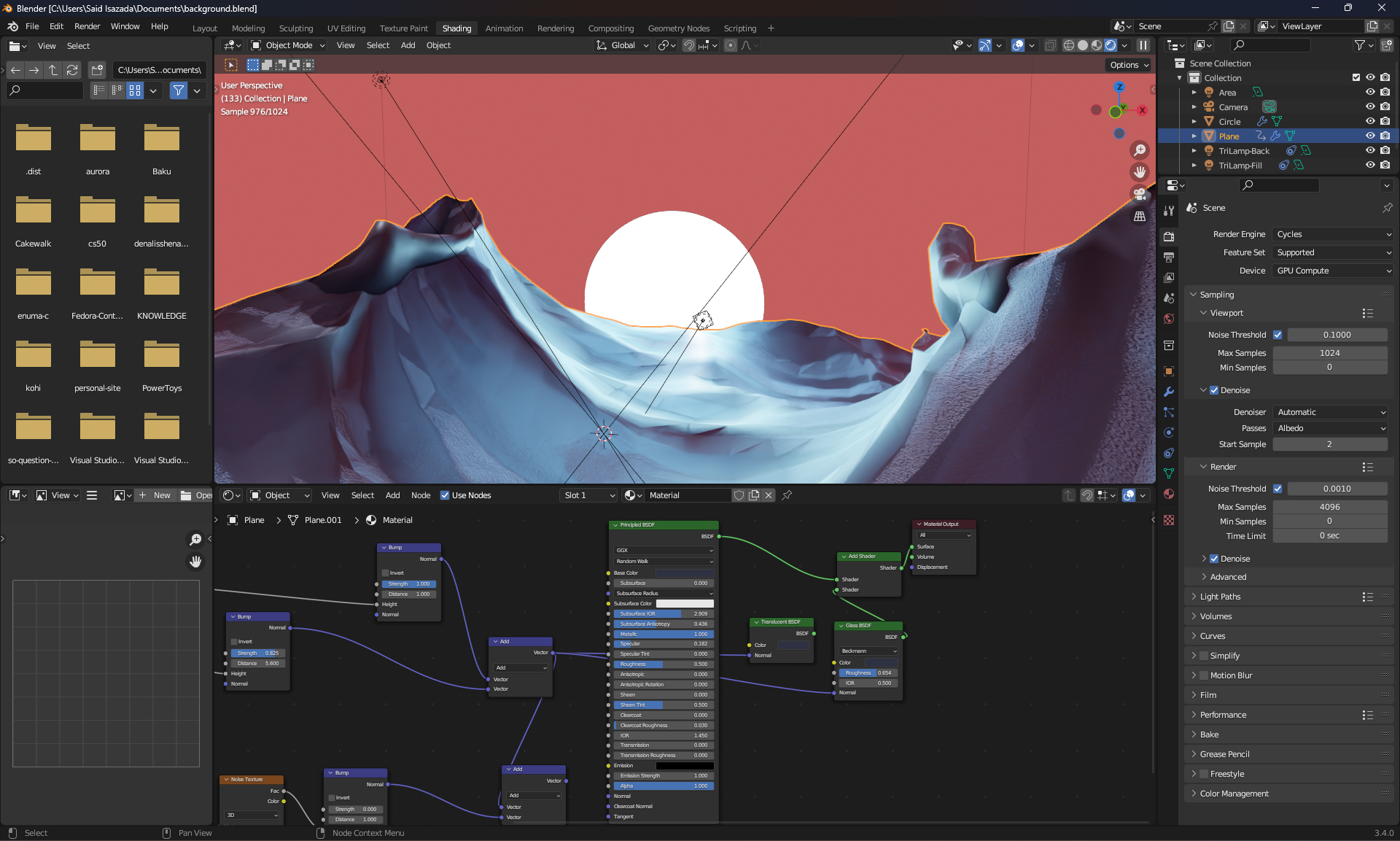Click the pause icon in the viewport header

click(x=1143, y=45)
